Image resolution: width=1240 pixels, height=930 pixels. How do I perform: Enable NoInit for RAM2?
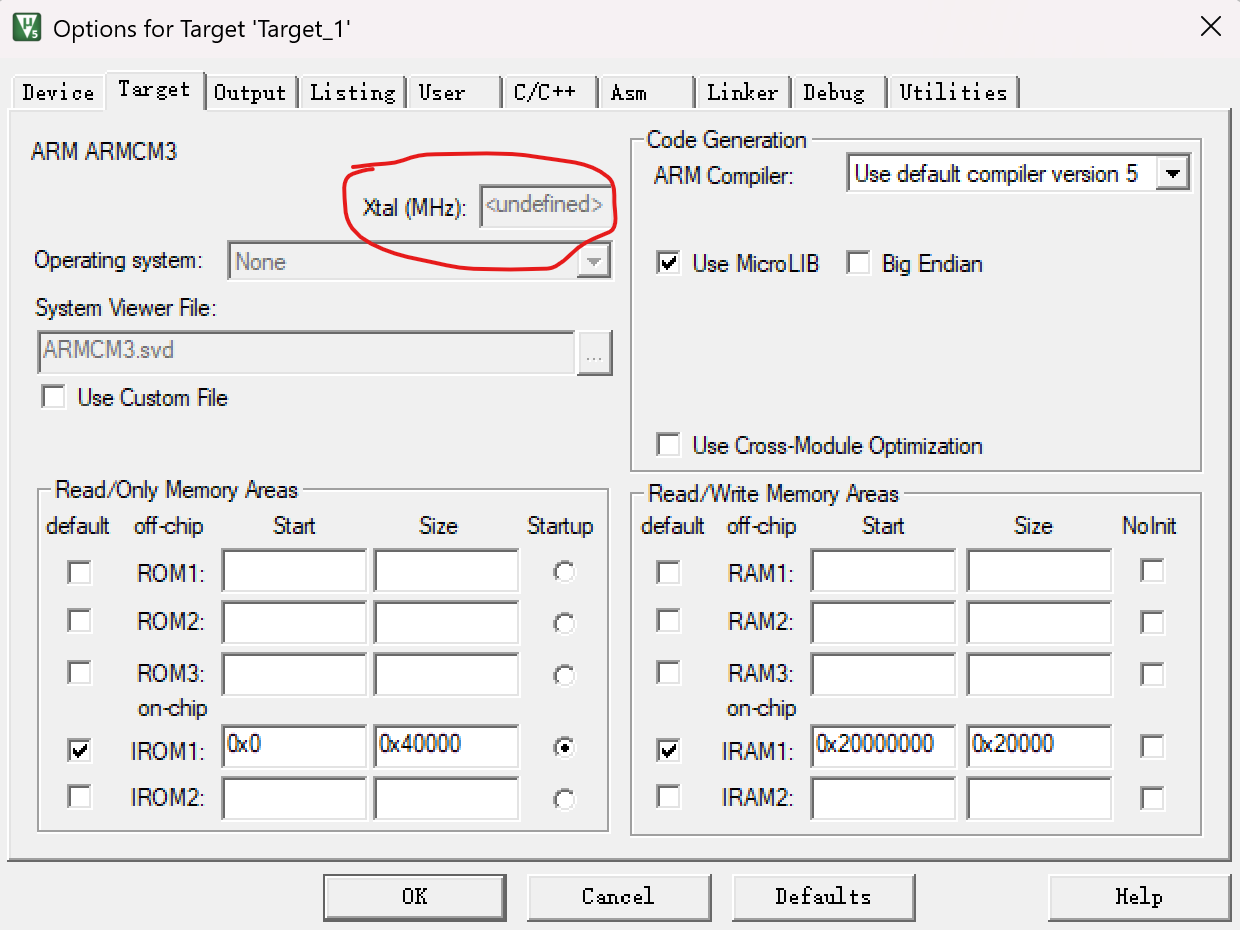click(1153, 622)
